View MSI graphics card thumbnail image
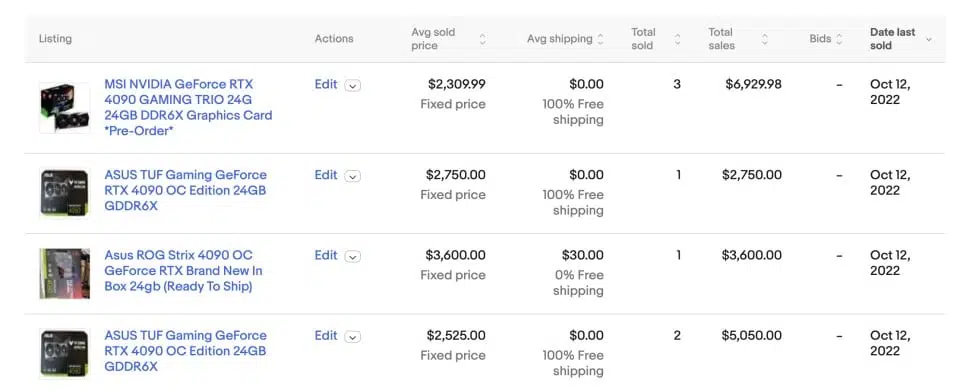This screenshot has width=960, height=392. 64,108
